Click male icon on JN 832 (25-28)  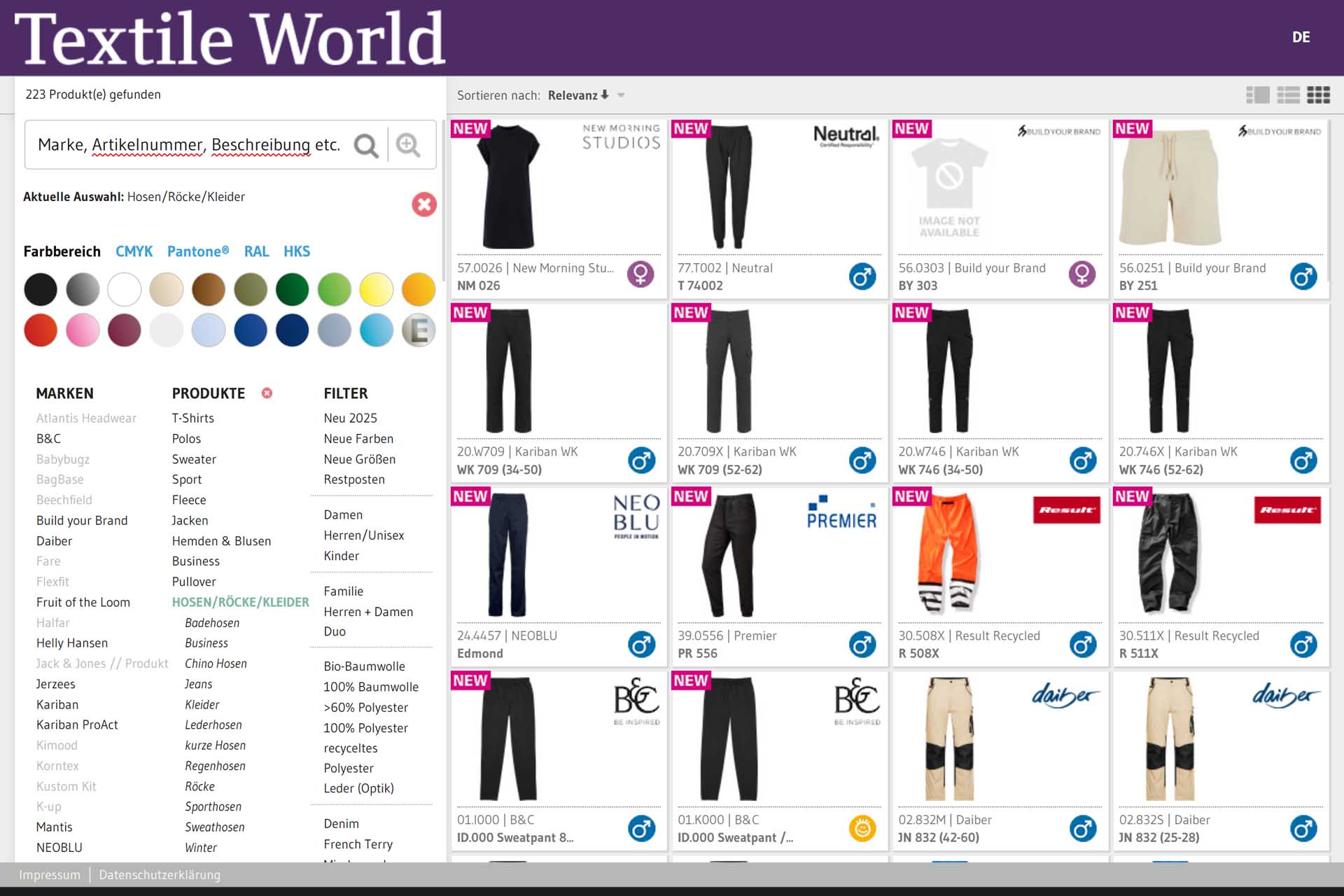(1303, 829)
